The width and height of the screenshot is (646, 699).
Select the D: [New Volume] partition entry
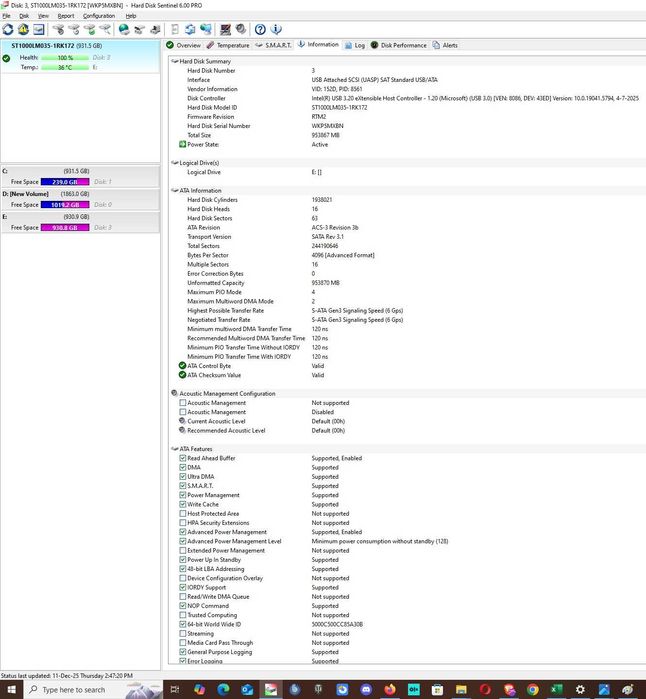[x=80, y=199]
